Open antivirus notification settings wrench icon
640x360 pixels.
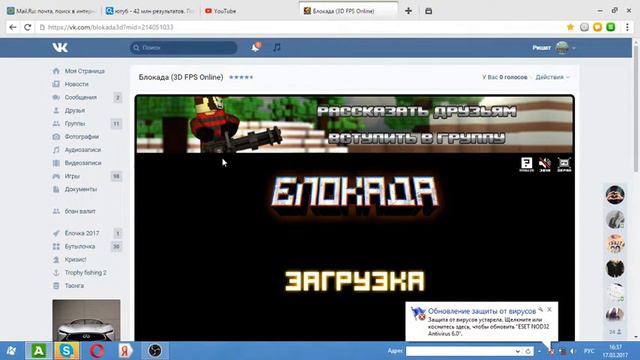click(x=540, y=310)
